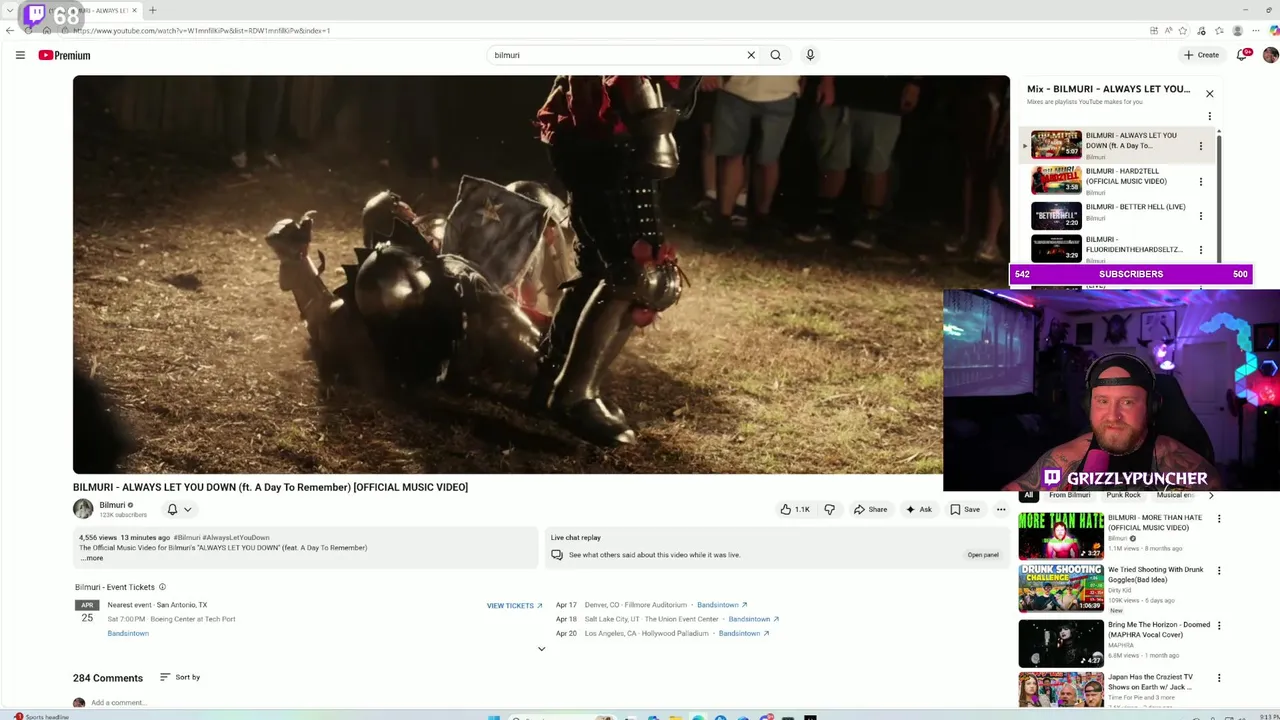
Task: Go back with the browser back arrow
Action: point(10,30)
